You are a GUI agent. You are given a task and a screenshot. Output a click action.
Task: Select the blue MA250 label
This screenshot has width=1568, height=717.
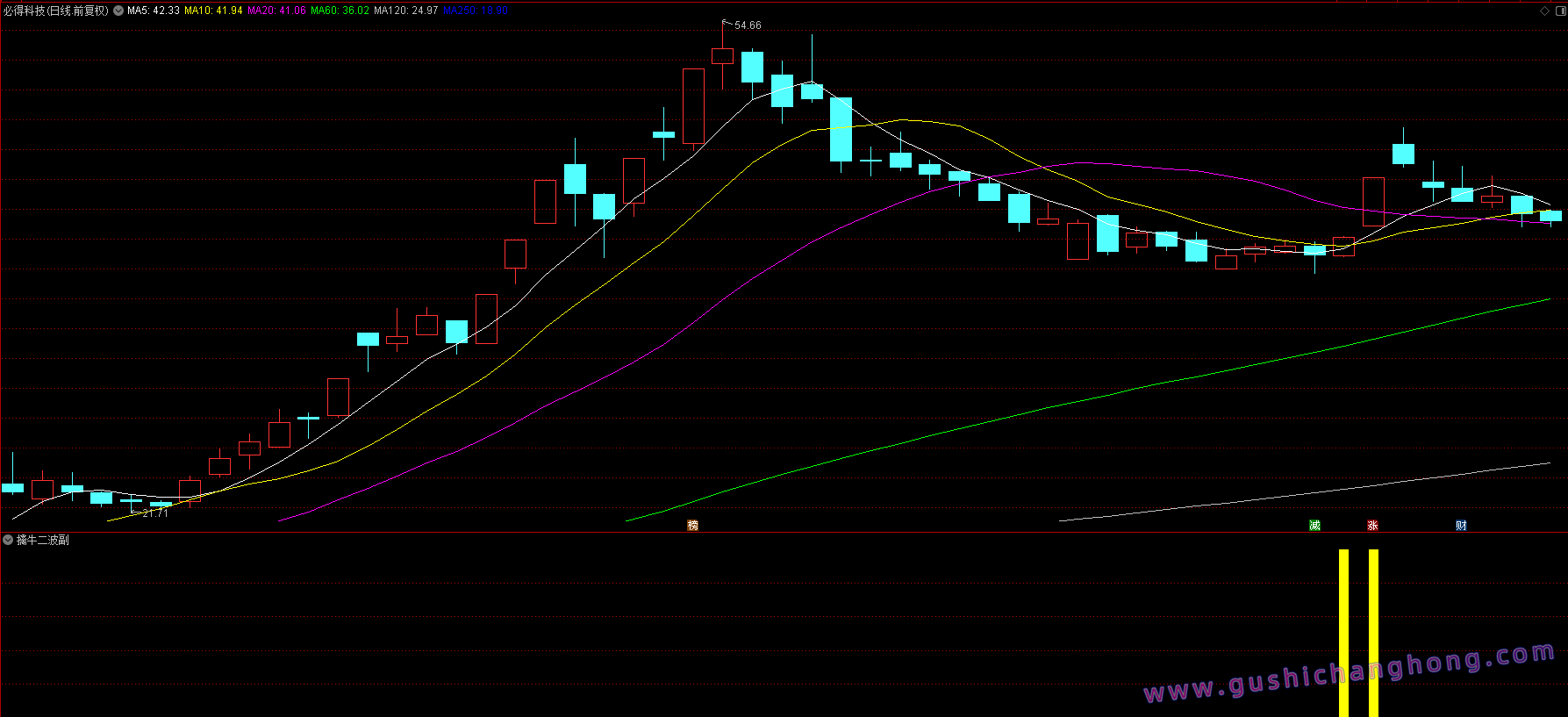tap(475, 11)
